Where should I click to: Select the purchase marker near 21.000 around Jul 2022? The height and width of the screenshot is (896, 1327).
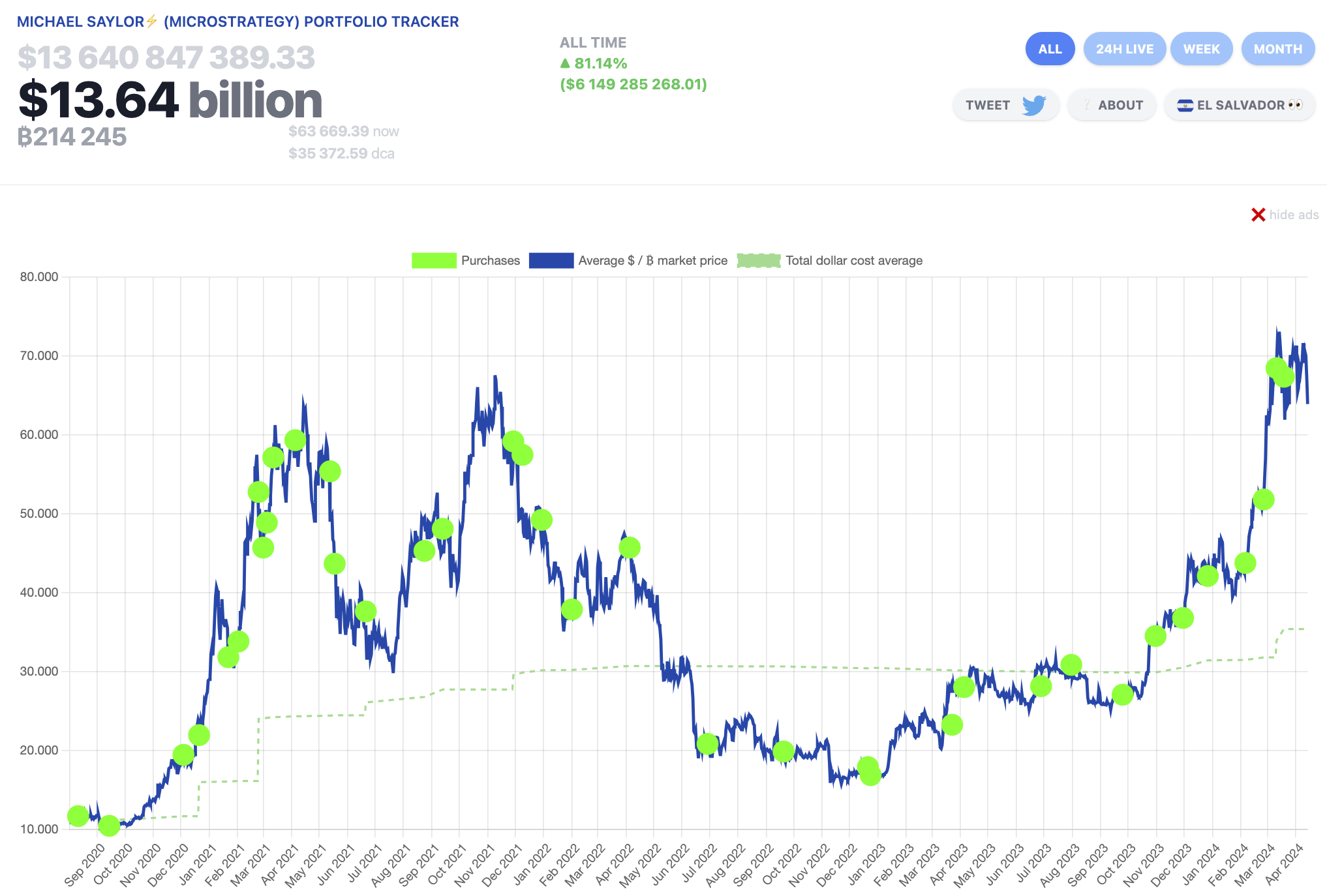(x=707, y=743)
